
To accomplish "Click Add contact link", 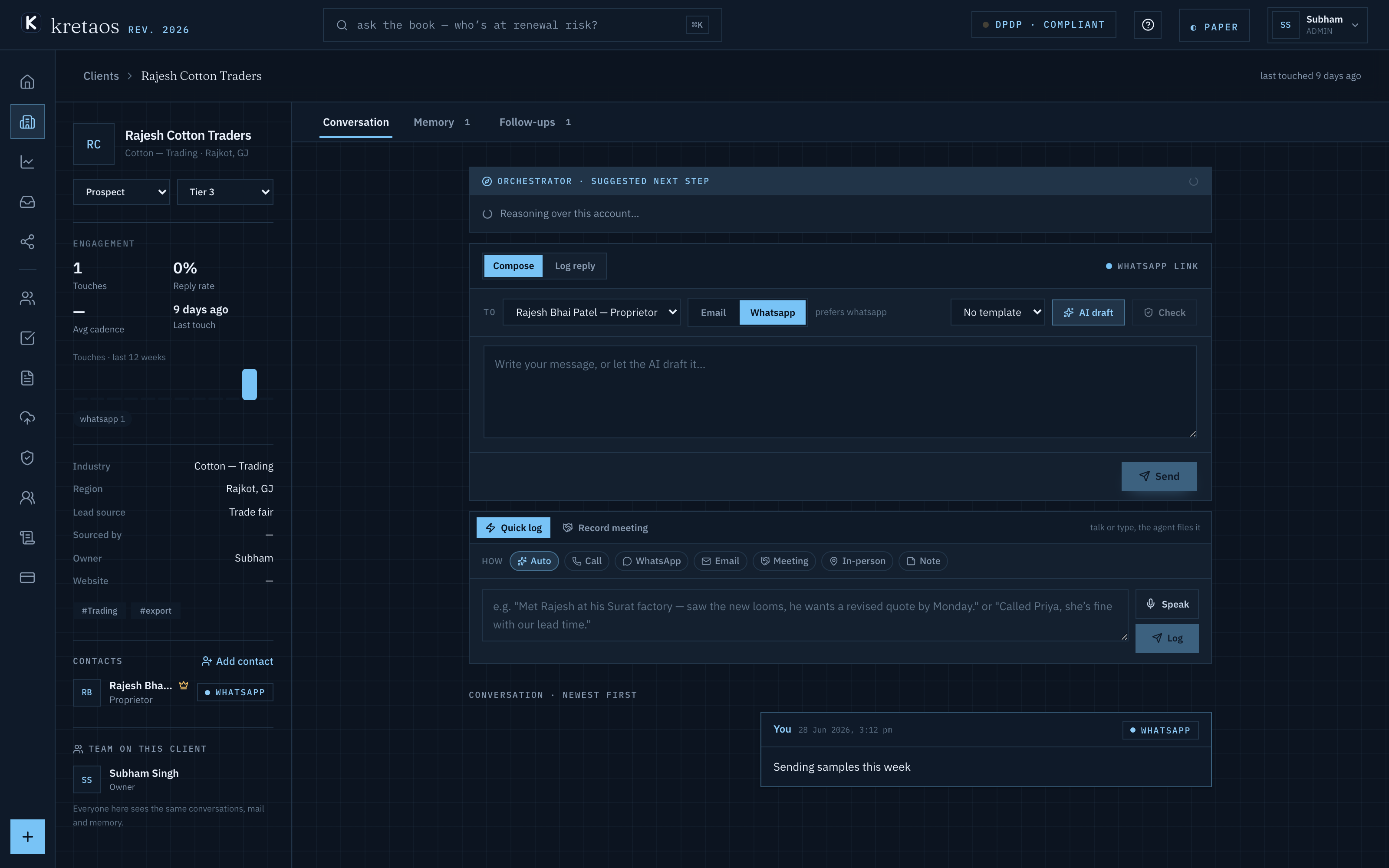I will [237, 661].
